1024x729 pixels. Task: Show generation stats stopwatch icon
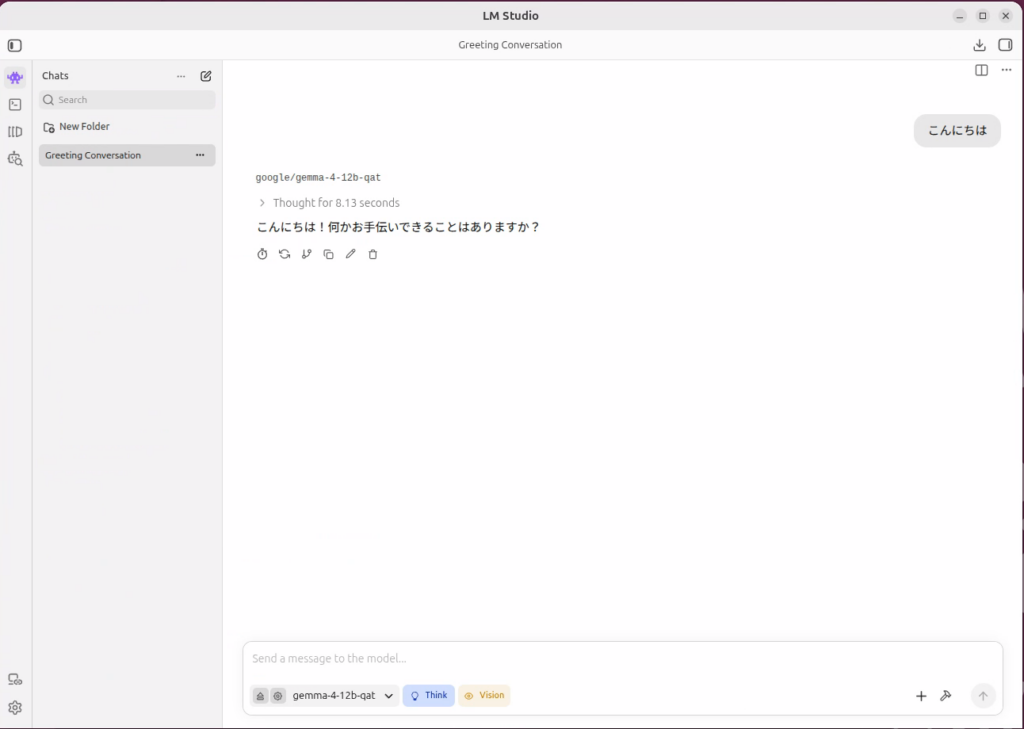(x=263, y=254)
